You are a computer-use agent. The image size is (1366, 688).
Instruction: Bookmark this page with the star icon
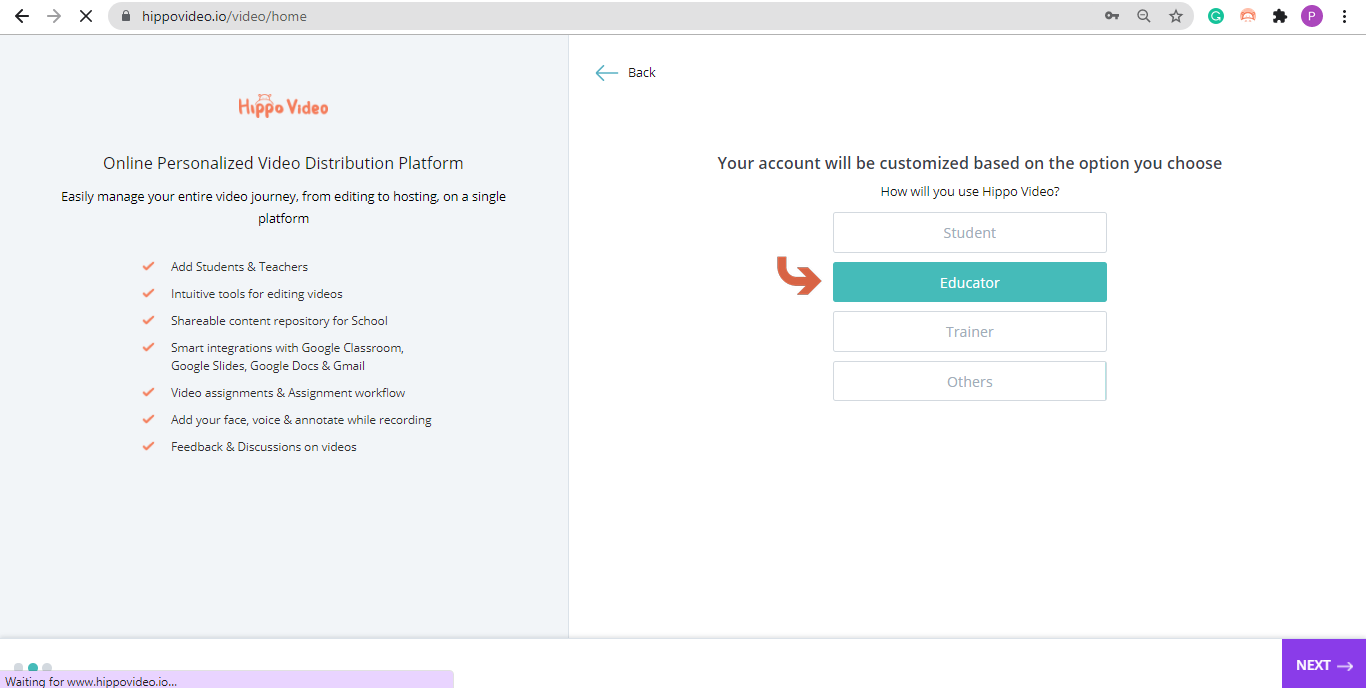(1176, 16)
